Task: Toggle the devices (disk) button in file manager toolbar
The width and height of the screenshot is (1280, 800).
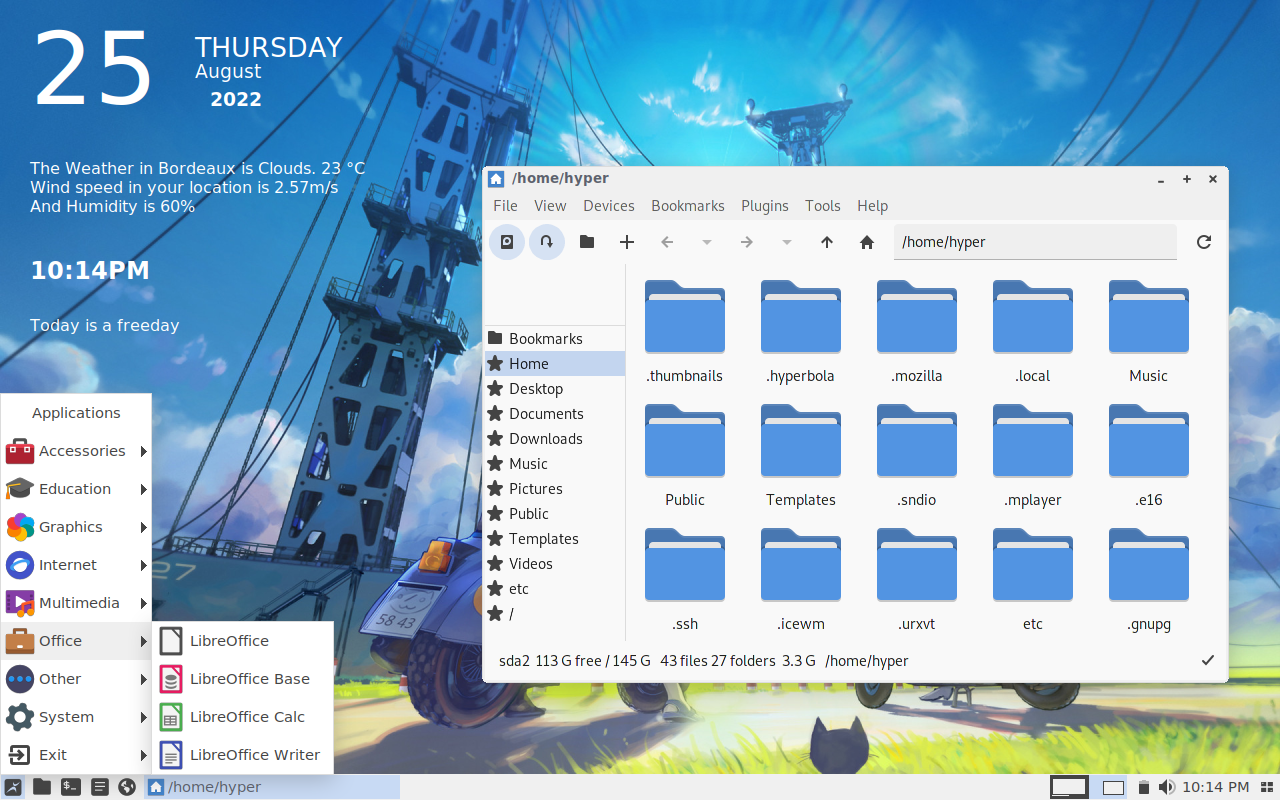Action: [x=507, y=242]
